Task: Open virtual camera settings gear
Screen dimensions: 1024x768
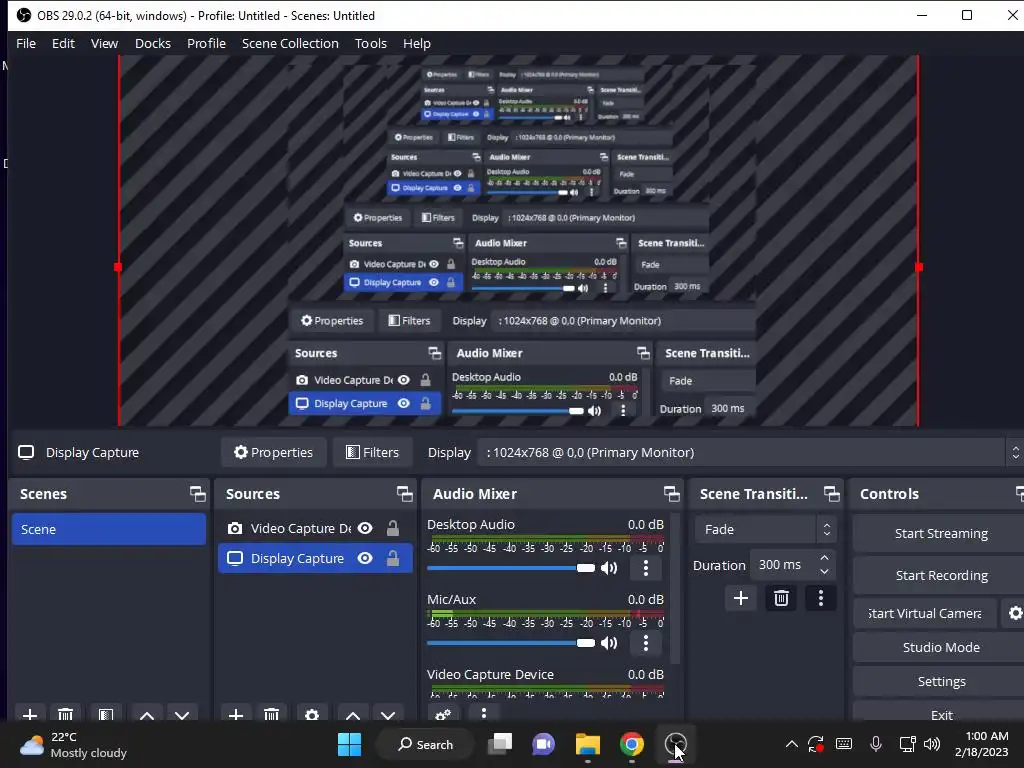Action: pos(1014,613)
